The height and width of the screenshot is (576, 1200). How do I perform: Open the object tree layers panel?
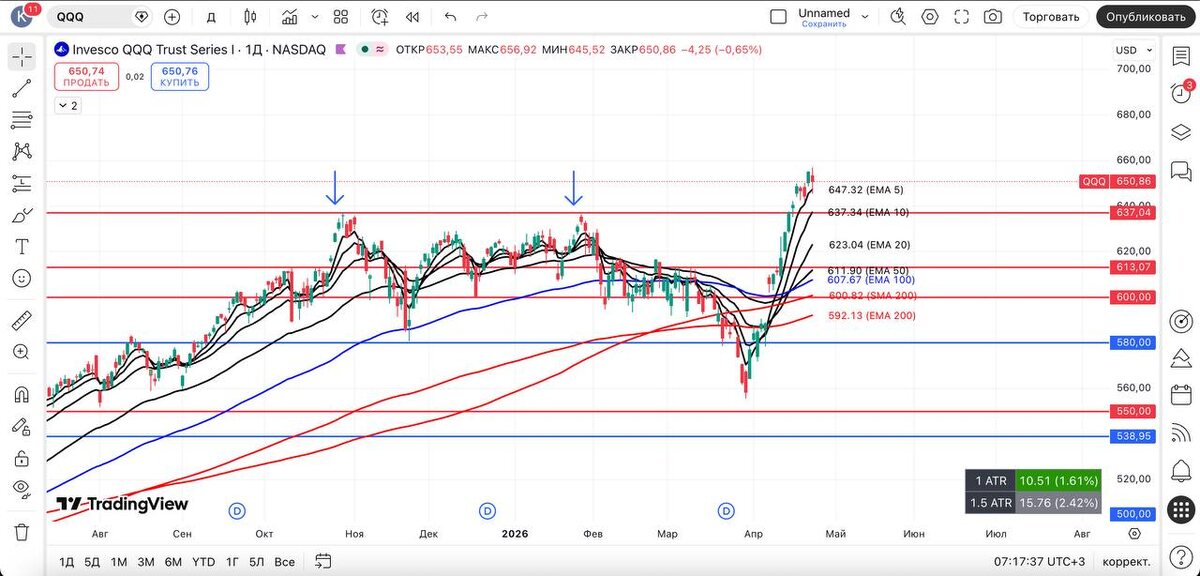1180,132
